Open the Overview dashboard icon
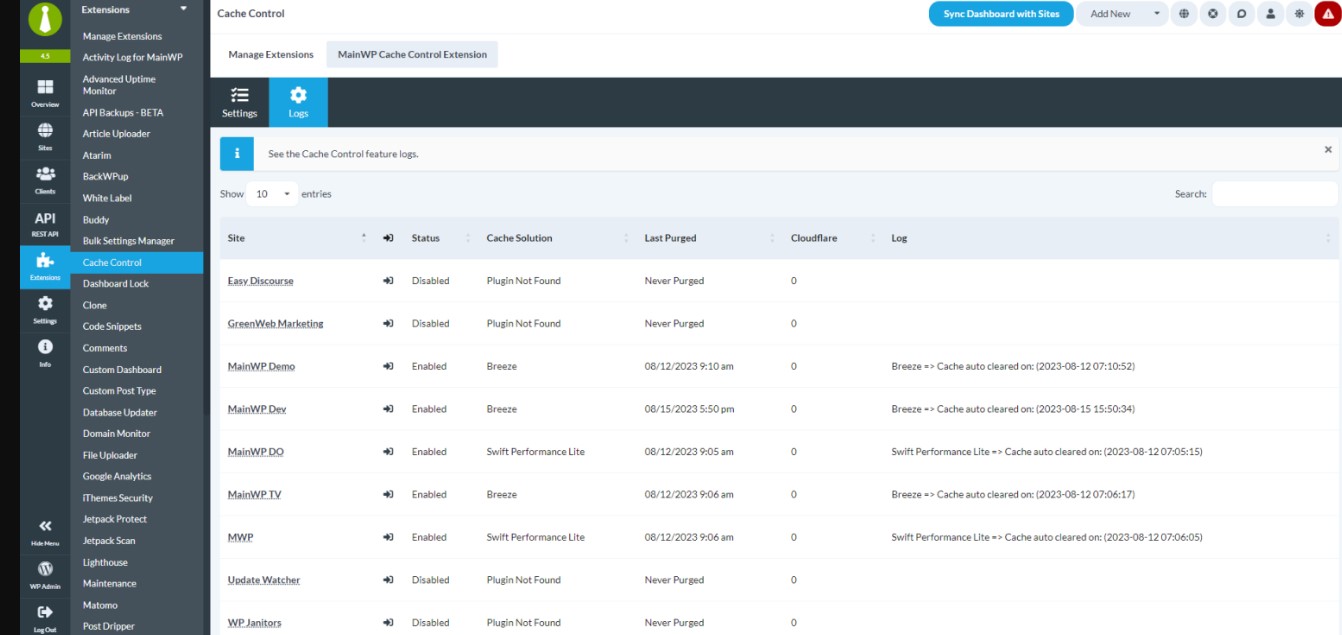Viewport: 1342px width, 635px height. click(45, 87)
